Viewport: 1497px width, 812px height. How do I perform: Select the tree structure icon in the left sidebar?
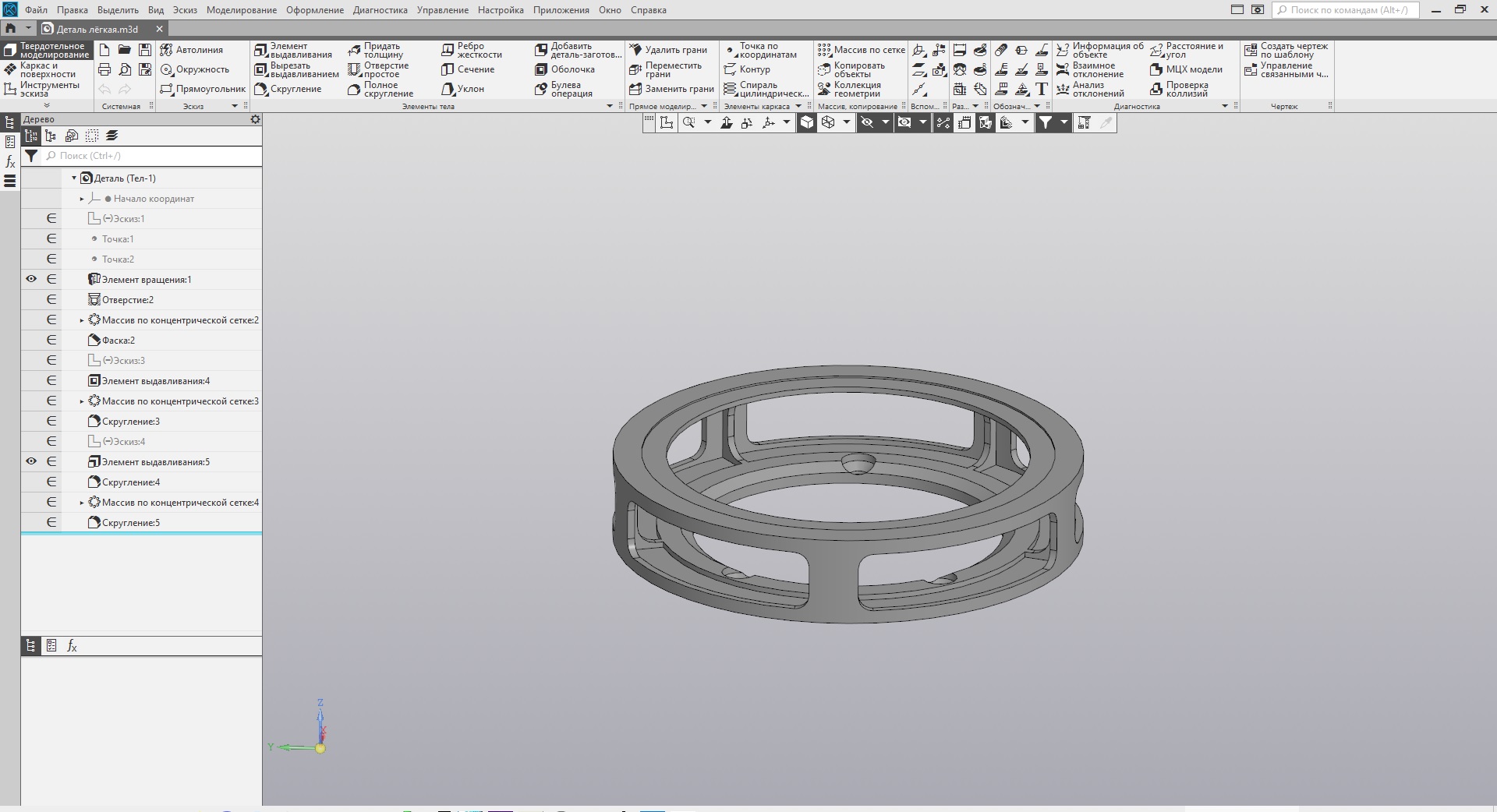tap(10, 122)
